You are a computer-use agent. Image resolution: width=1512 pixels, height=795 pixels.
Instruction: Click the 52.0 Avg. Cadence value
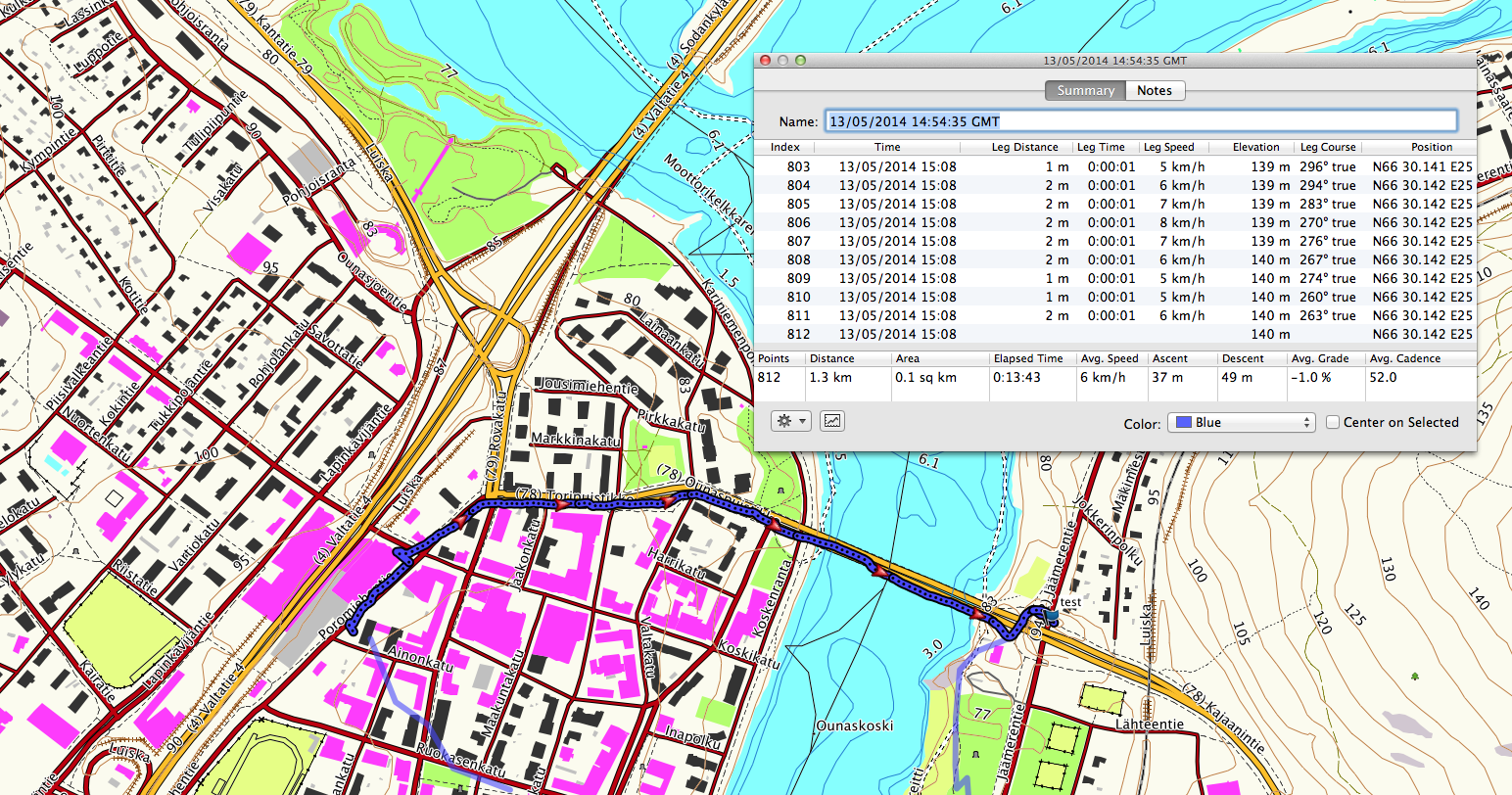(x=1383, y=377)
